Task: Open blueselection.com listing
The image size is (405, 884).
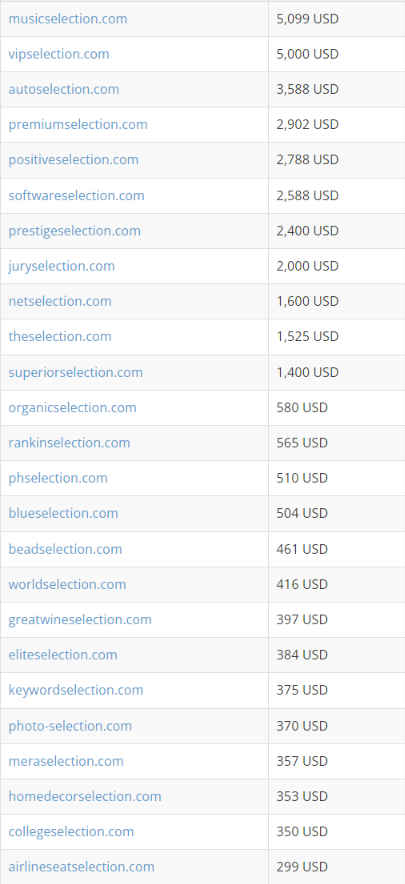Action: pyautogui.click(x=63, y=513)
